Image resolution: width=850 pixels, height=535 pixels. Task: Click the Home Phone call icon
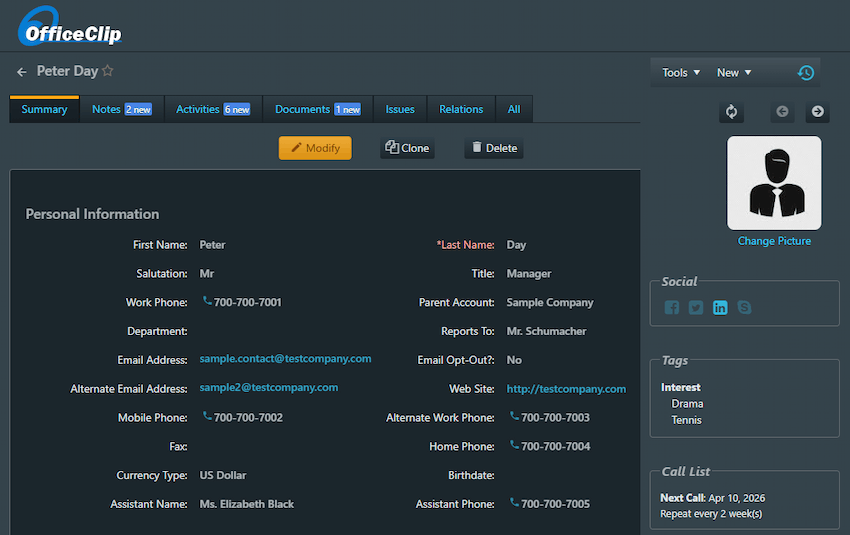tap(514, 445)
